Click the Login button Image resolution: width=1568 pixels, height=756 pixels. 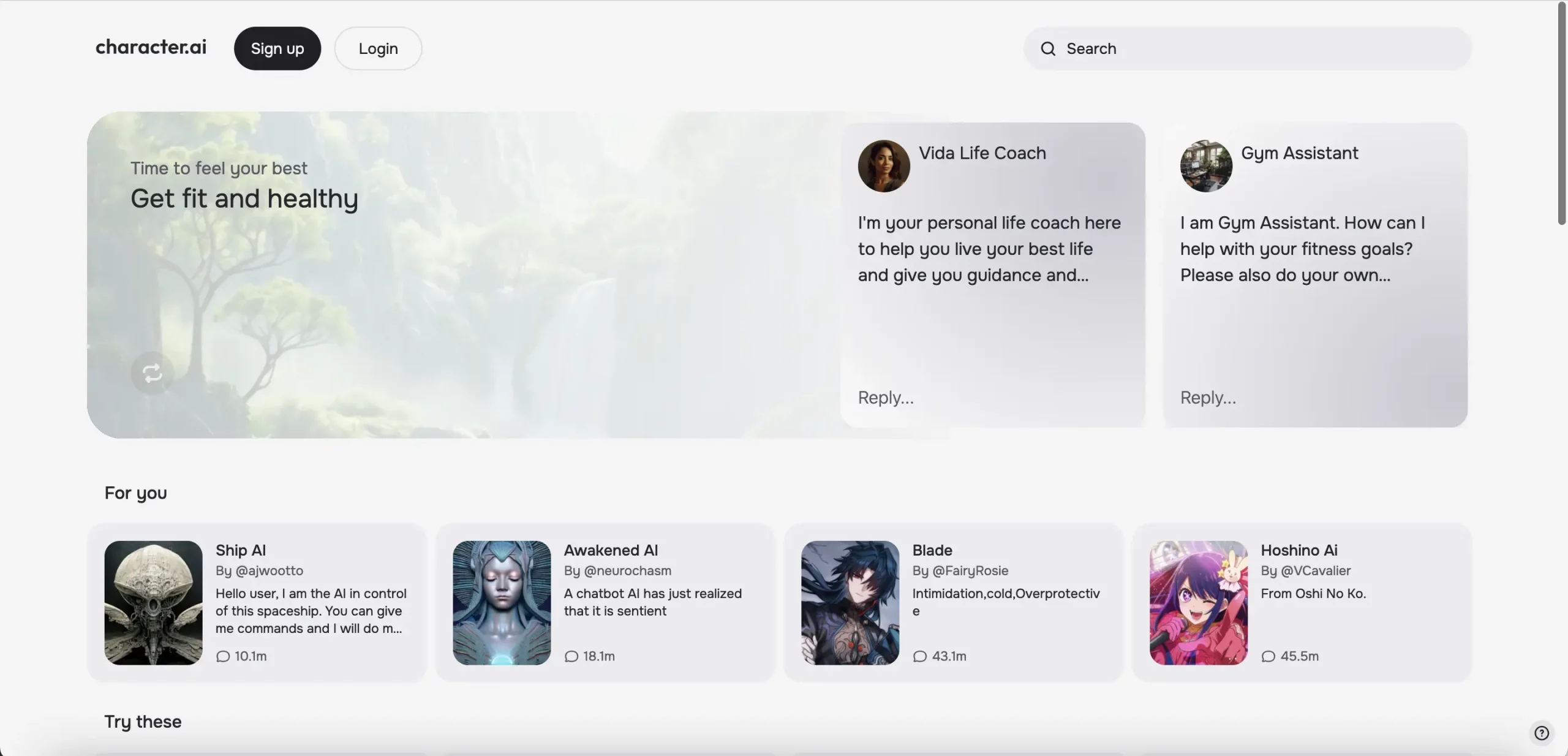(378, 47)
